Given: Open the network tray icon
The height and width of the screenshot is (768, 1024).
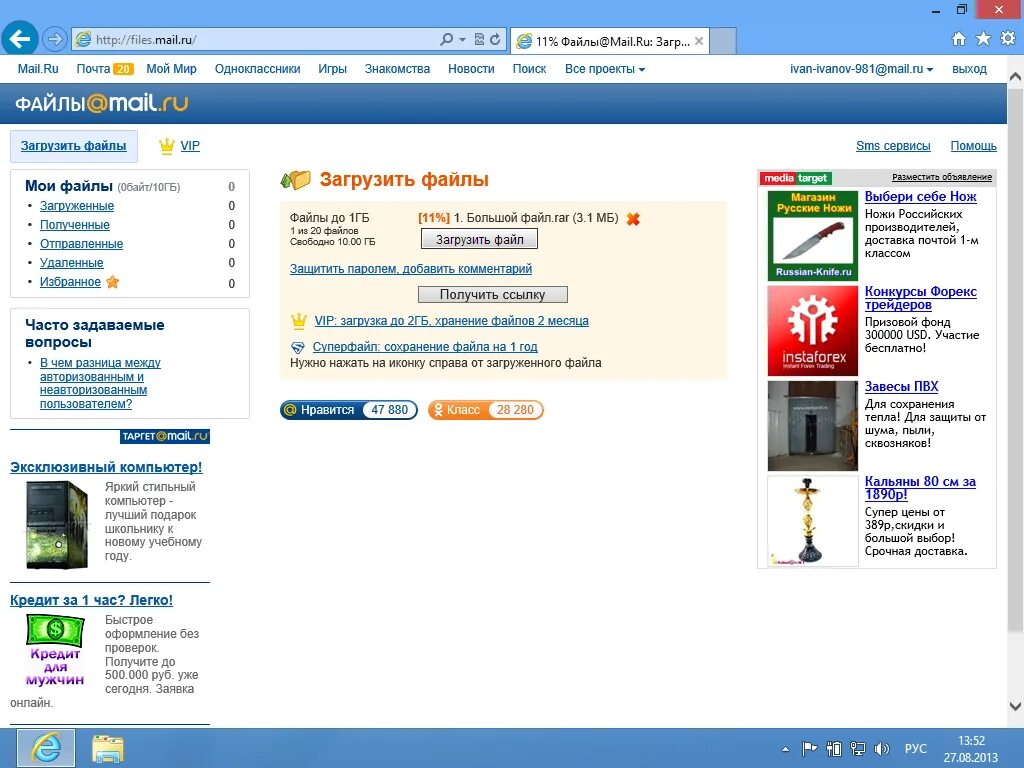Looking at the screenshot, I should click(x=857, y=748).
